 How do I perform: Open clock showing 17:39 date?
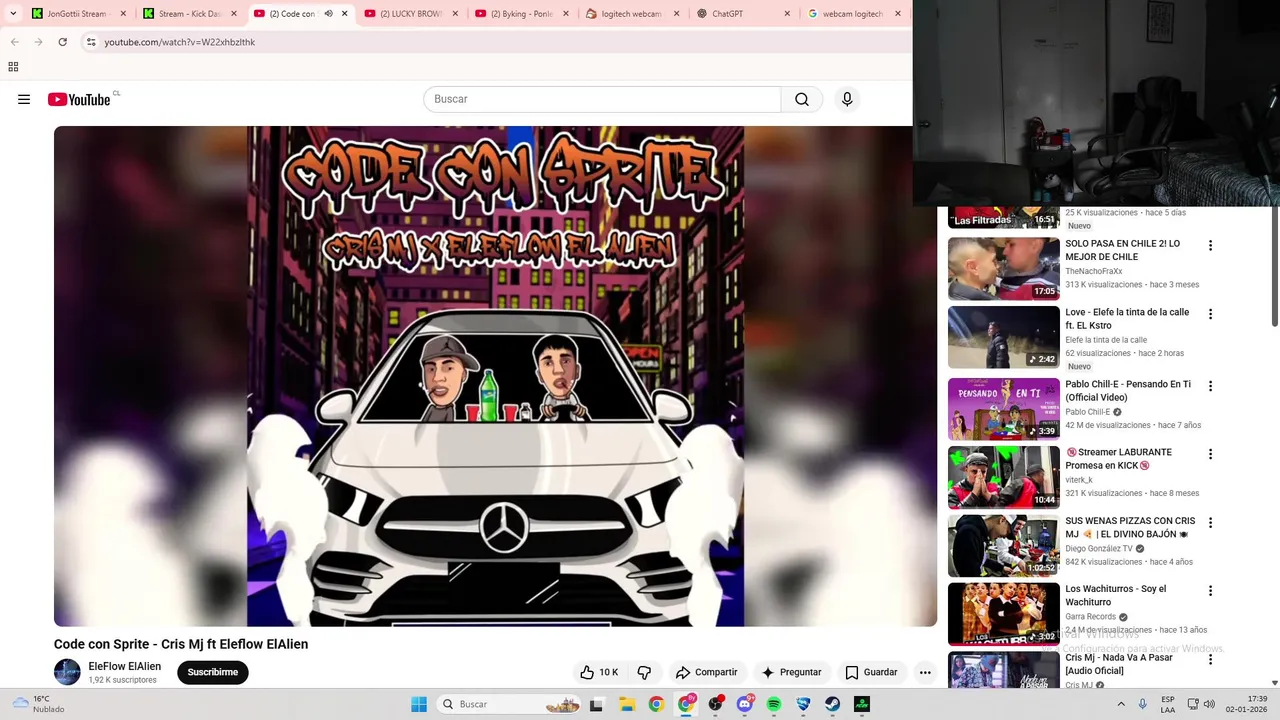(1248, 704)
